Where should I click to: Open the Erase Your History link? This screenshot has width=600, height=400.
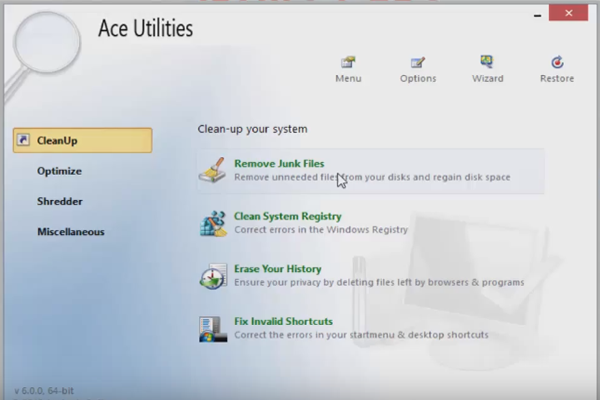277,269
